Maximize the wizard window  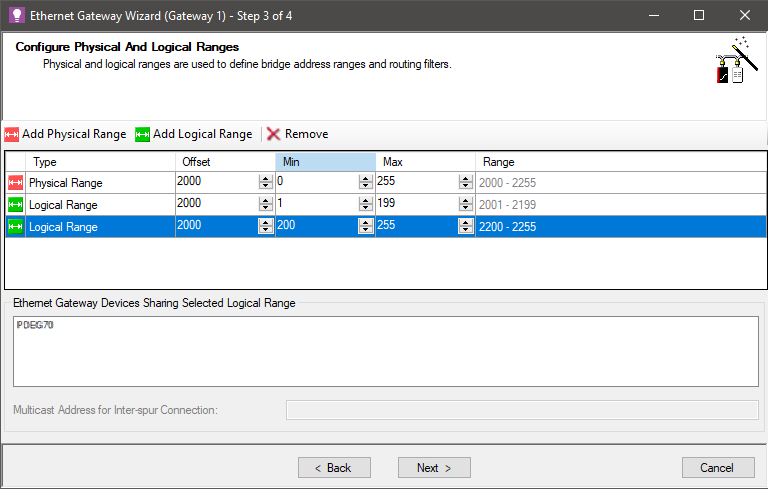tap(699, 15)
